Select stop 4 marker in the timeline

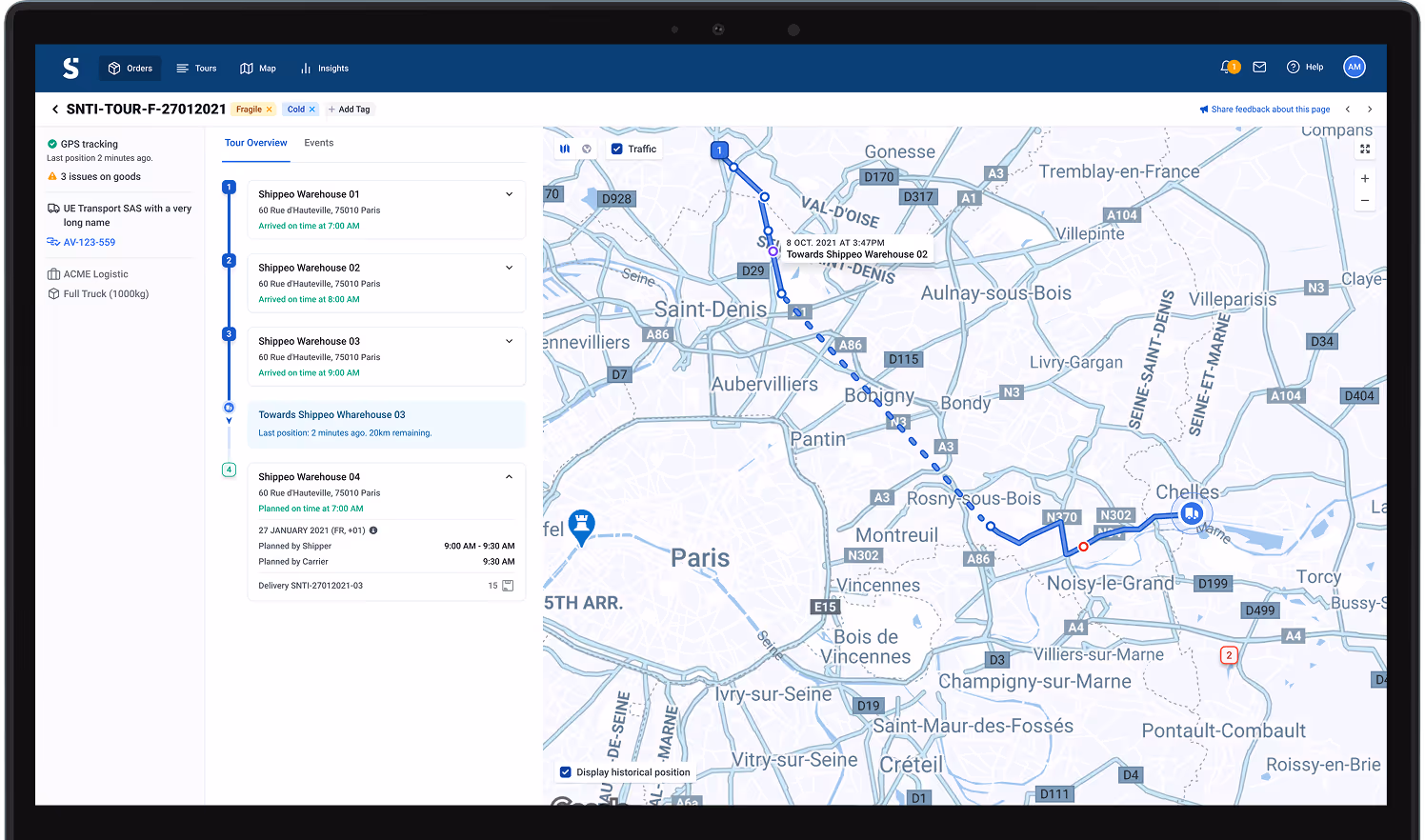[229, 470]
